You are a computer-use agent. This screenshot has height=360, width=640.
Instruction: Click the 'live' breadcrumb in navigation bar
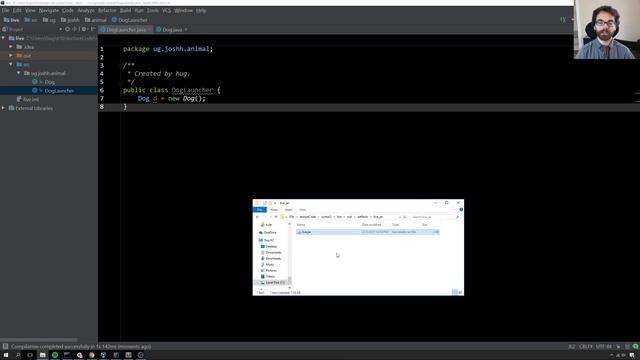[11, 20]
